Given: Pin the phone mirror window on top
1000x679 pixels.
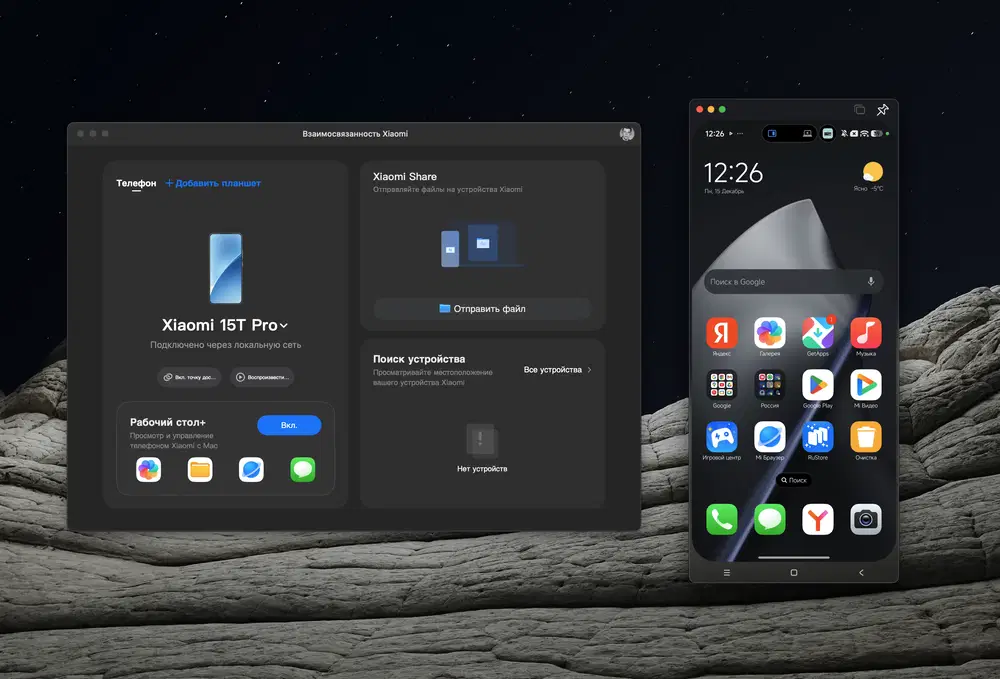Looking at the screenshot, I should [883, 110].
